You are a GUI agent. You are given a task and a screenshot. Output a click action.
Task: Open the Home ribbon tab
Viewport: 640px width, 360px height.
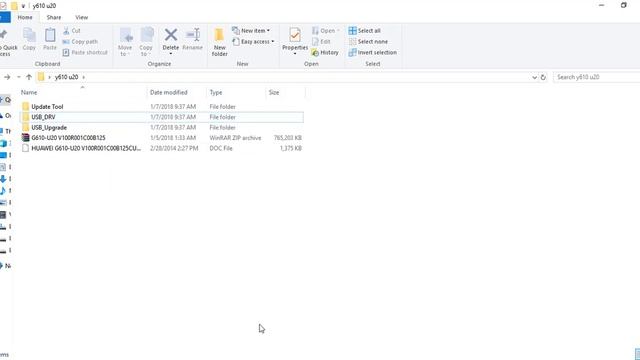click(x=25, y=18)
